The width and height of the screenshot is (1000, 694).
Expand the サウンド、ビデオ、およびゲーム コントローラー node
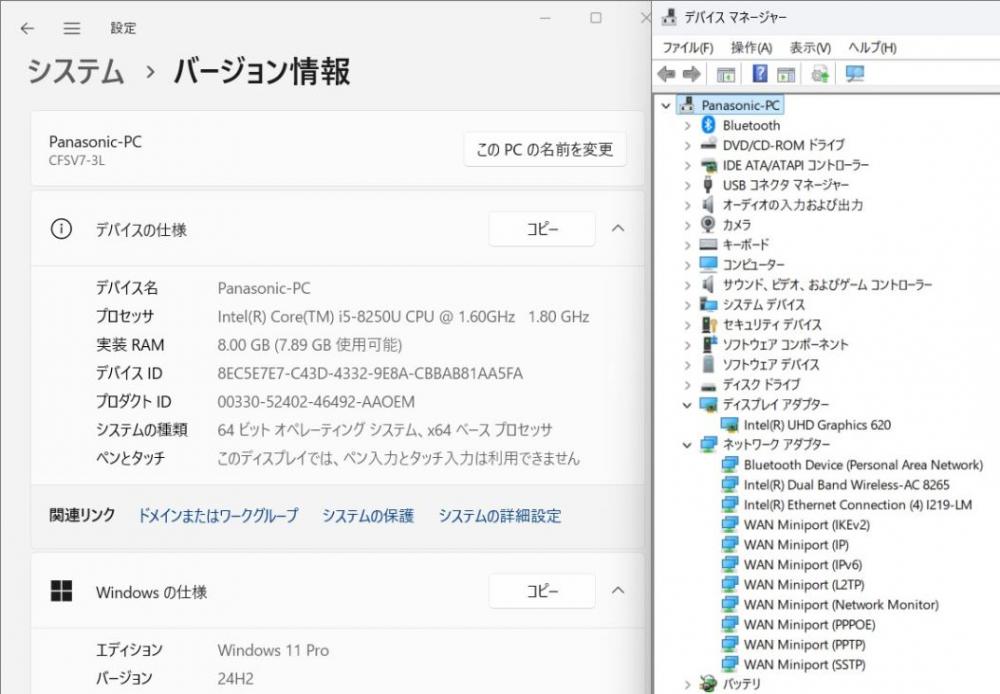687,284
